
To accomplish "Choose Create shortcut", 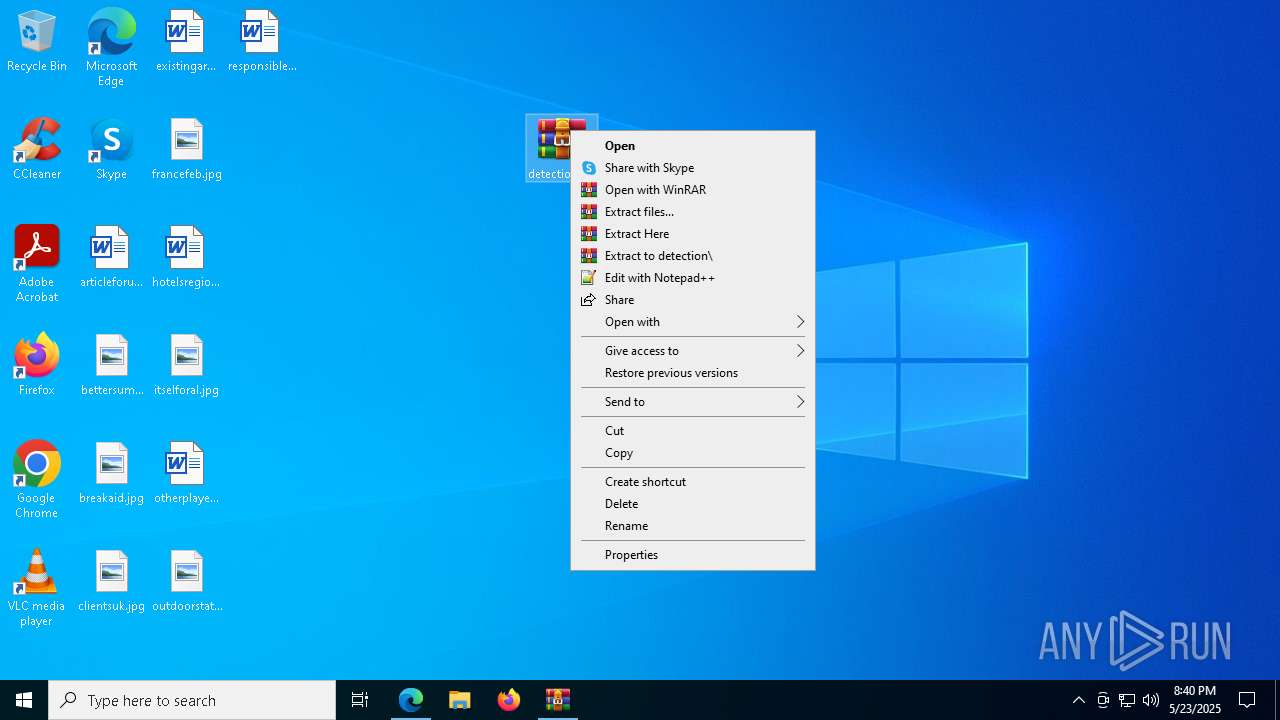I will tap(693, 482).
